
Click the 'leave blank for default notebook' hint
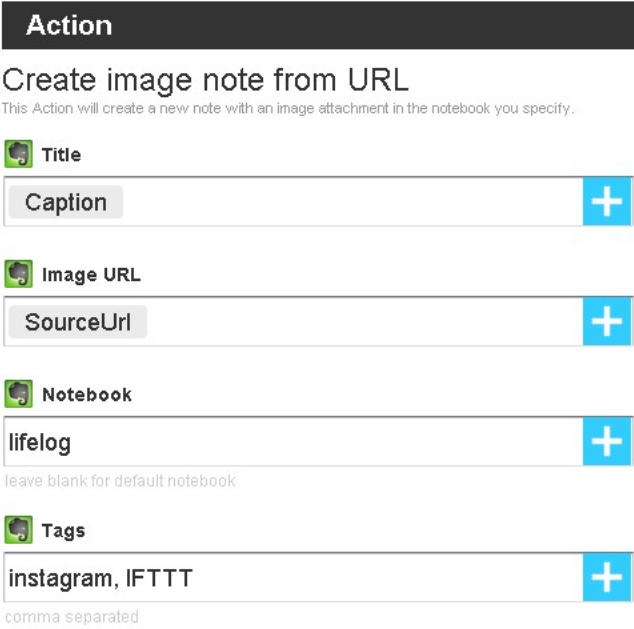point(120,481)
